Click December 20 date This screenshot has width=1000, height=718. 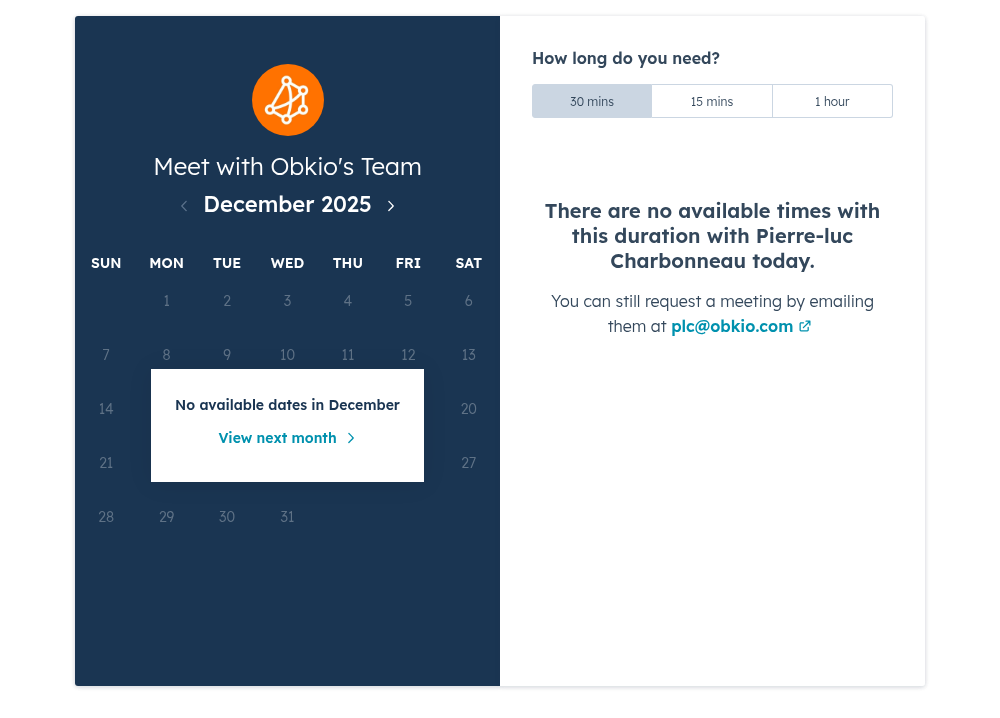point(468,409)
